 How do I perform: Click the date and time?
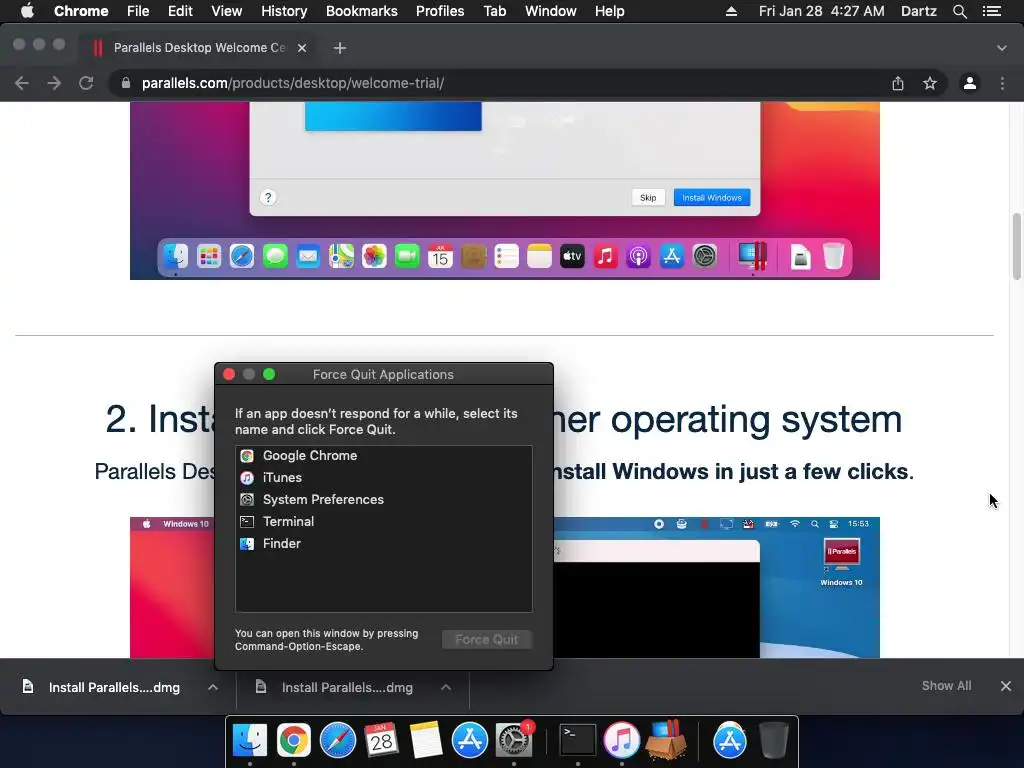click(822, 11)
